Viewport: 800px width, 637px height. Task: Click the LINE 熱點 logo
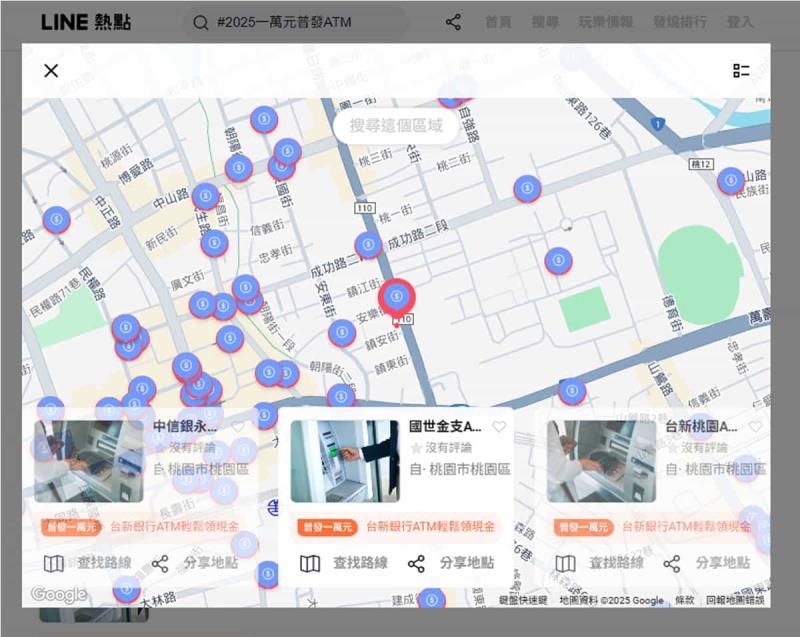click(x=83, y=20)
